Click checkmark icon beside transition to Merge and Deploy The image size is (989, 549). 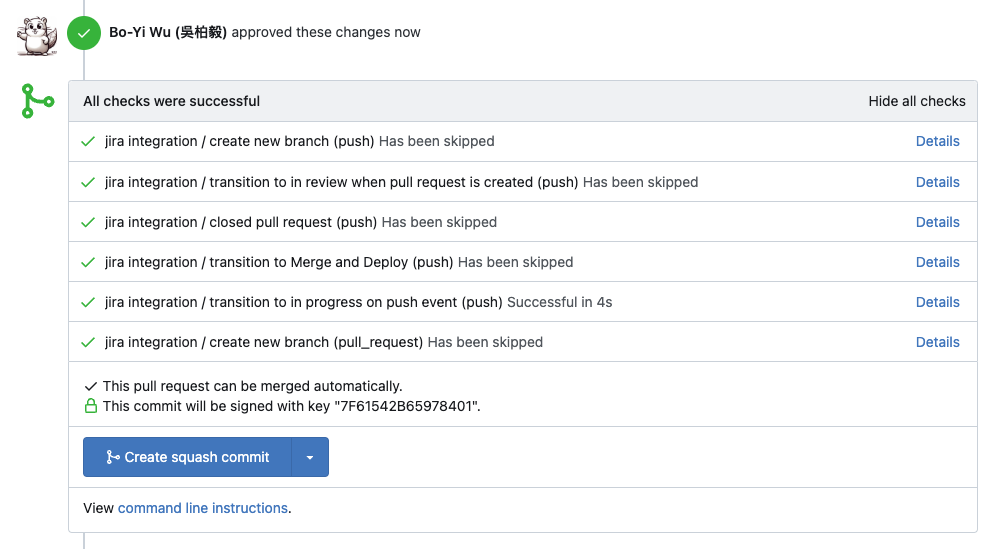click(89, 262)
